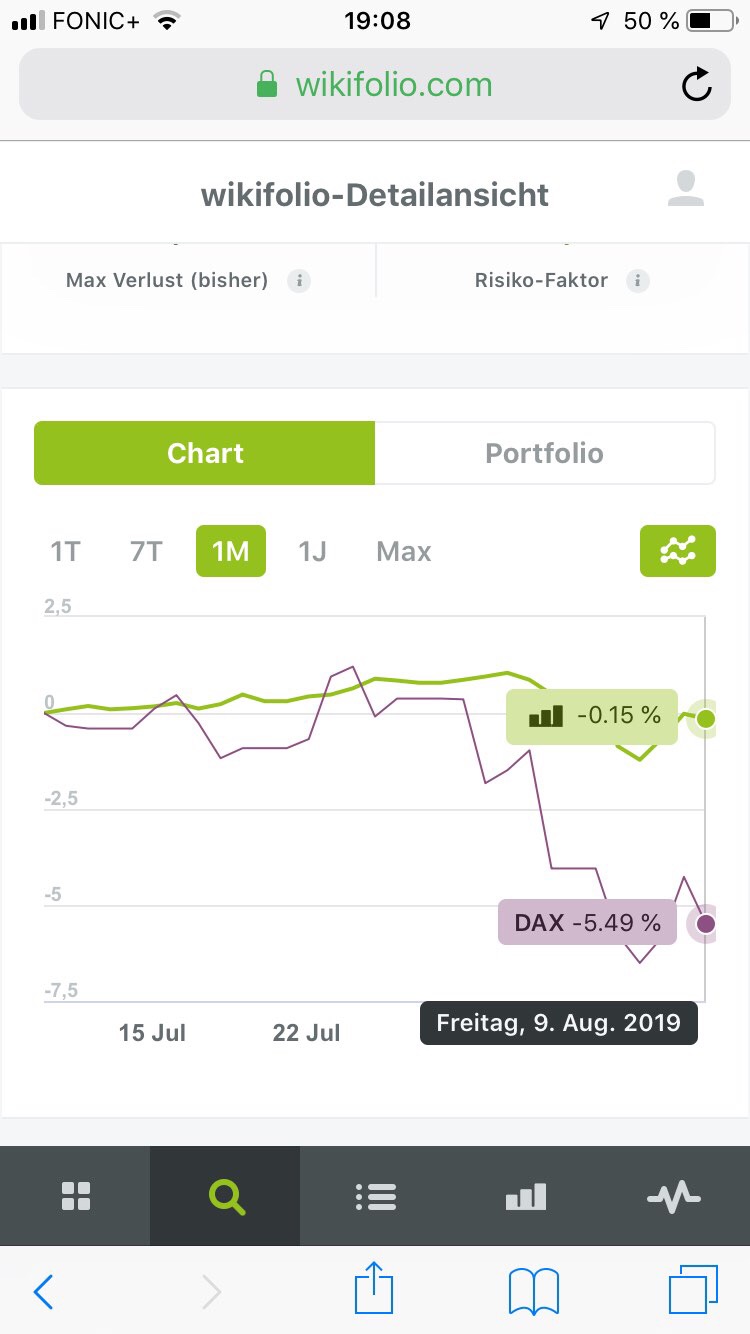Select the 1J time range
The image size is (750, 1334).
[x=312, y=551]
